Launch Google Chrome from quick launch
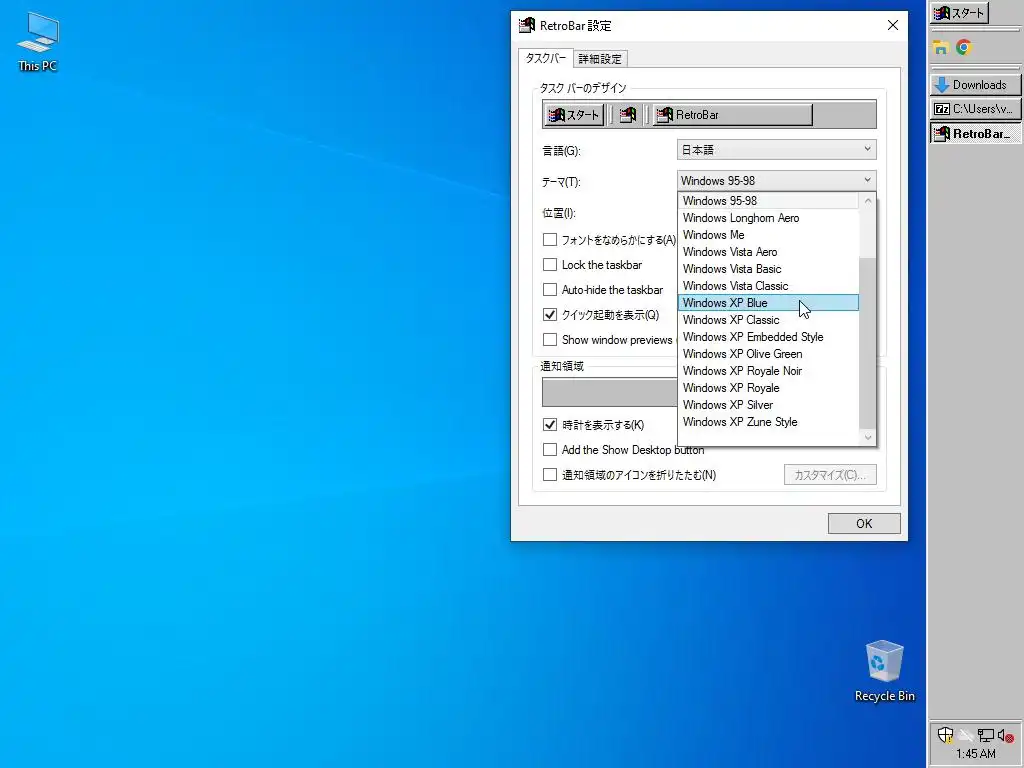1024x768 pixels. 963,48
